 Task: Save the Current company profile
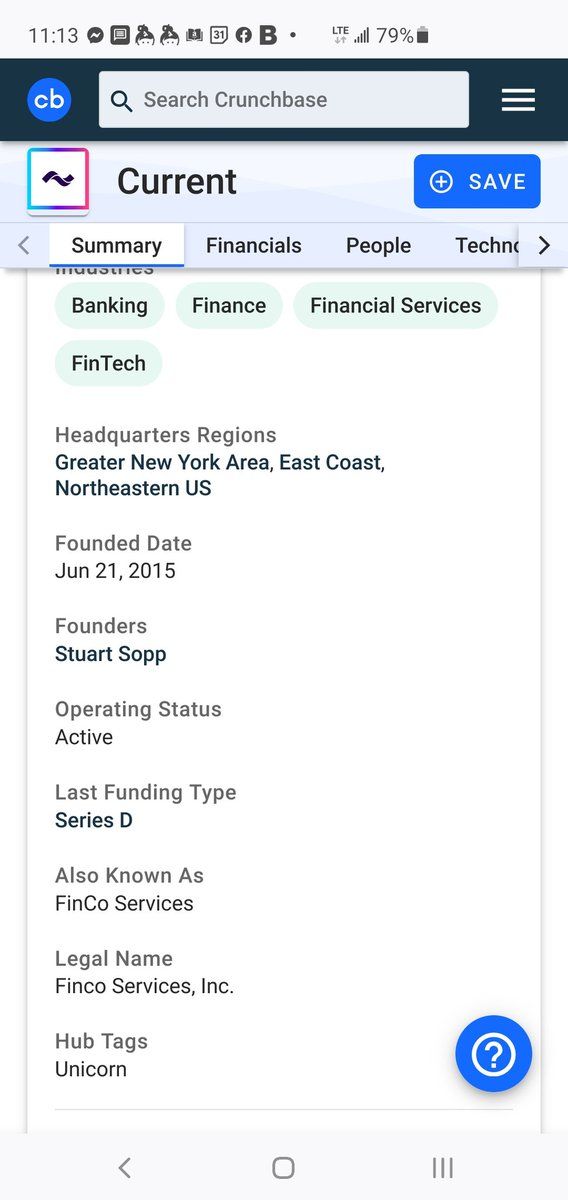coord(477,181)
